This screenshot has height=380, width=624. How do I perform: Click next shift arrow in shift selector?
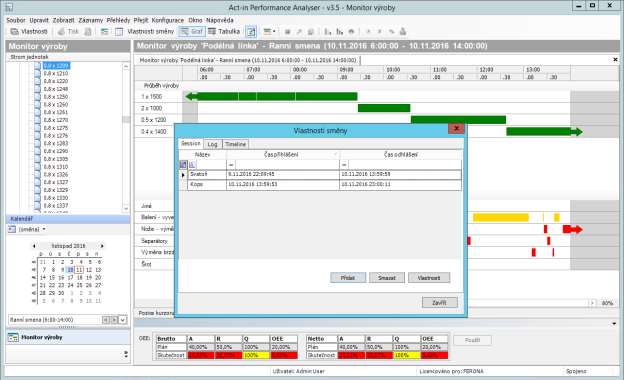[114, 320]
